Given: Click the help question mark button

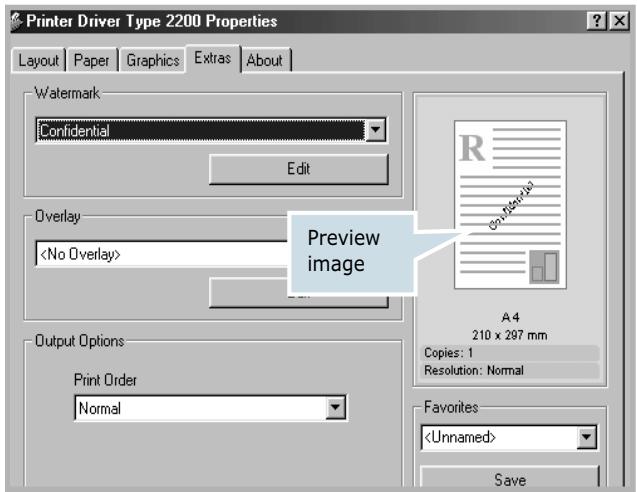Looking at the screenshot, I should [596, 20].
